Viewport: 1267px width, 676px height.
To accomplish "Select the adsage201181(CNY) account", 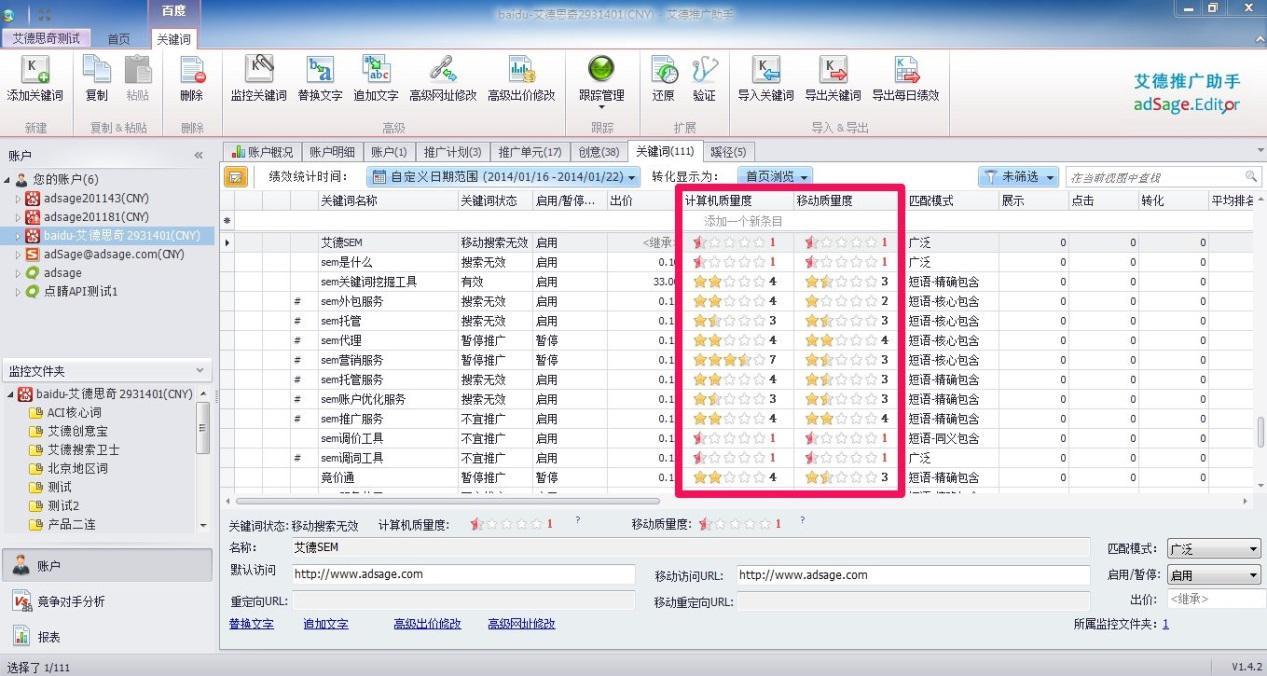I will [96, 217].
